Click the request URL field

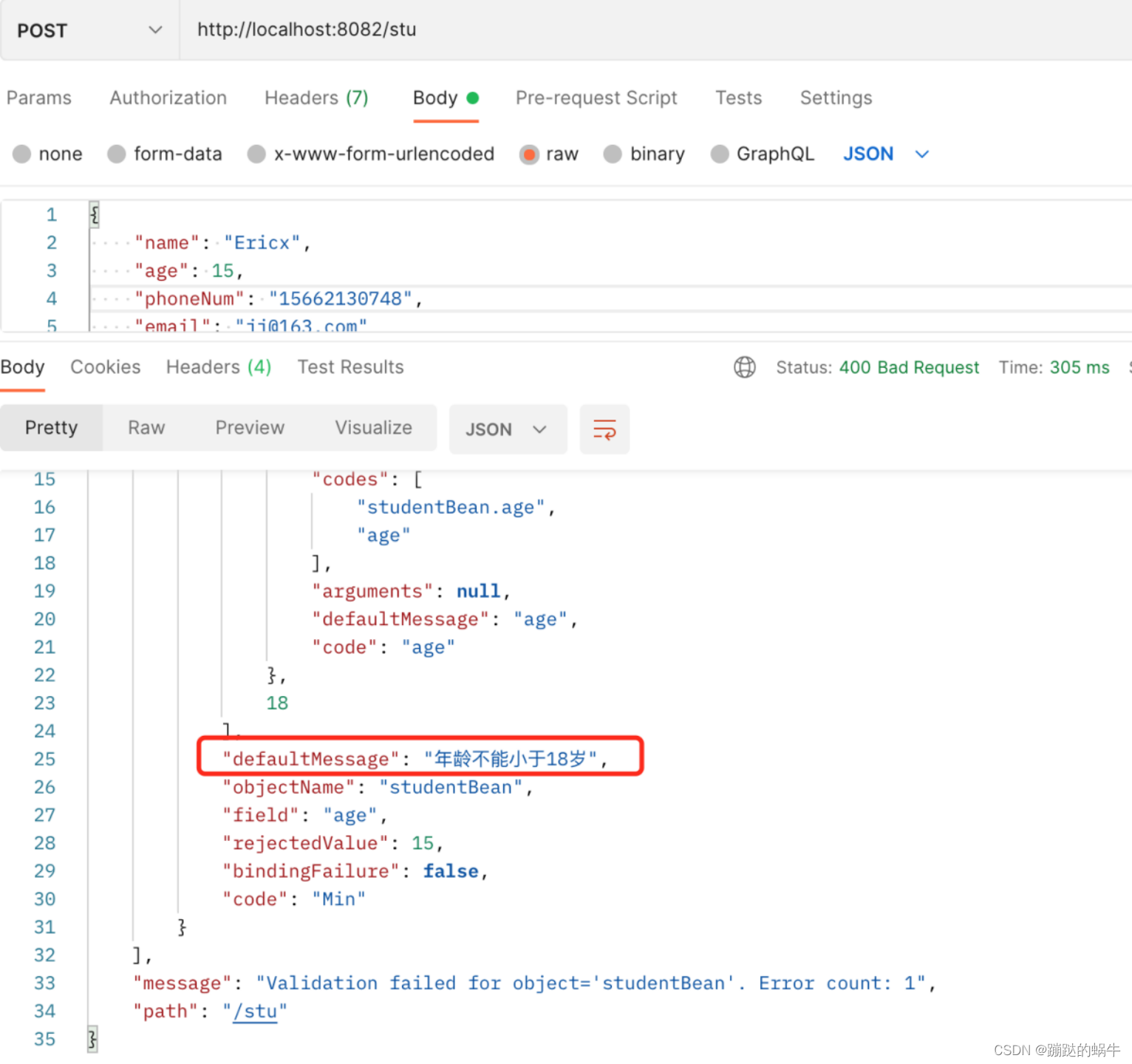[x=656, y=30]
